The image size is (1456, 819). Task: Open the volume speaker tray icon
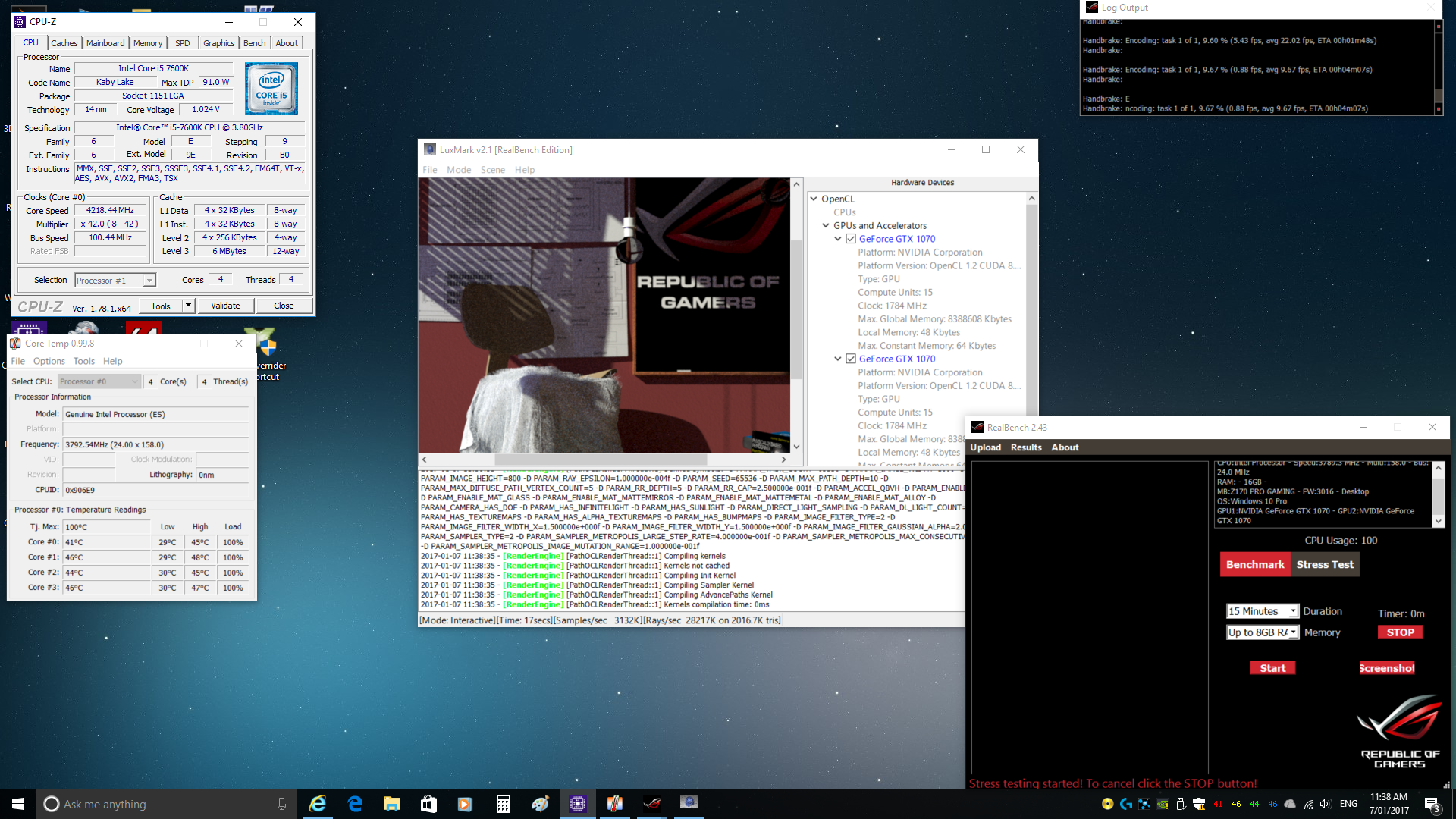pos(1326,804)
